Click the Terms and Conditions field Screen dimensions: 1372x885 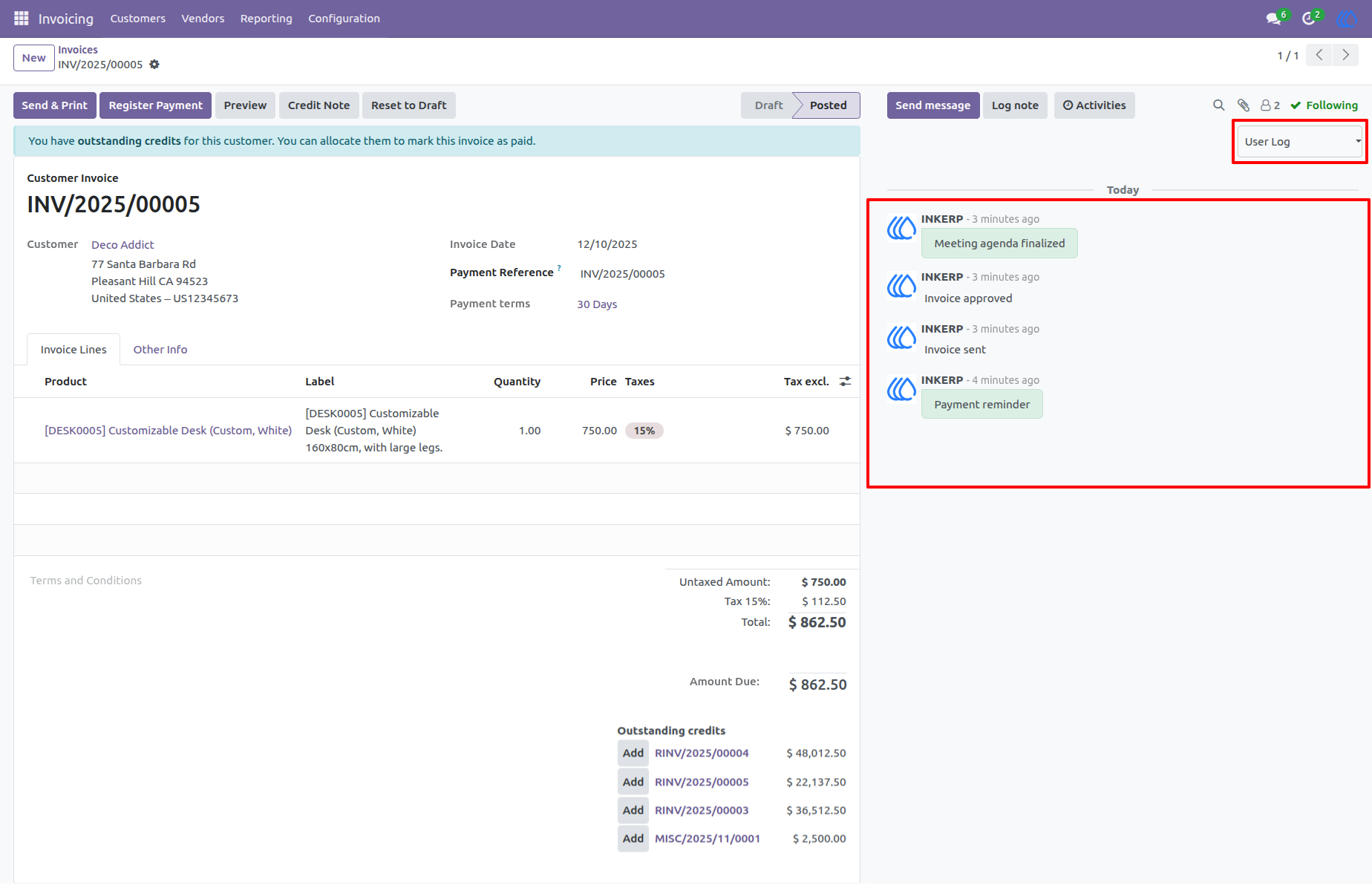pyautogui.click(x=86, y=581)
